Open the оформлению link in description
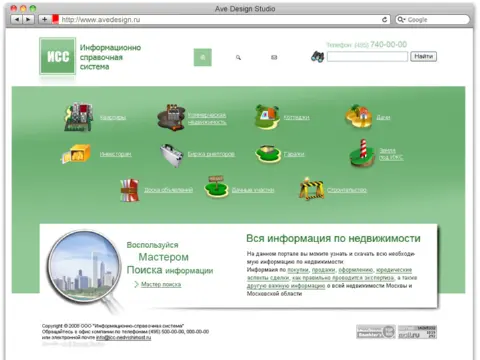The height and width of the screenshot is (360, 480). pos(355,270)
